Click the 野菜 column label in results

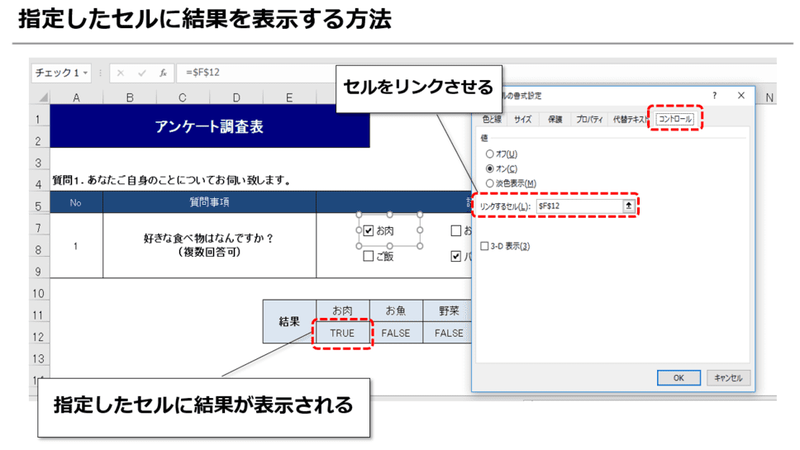pos(448,310)
